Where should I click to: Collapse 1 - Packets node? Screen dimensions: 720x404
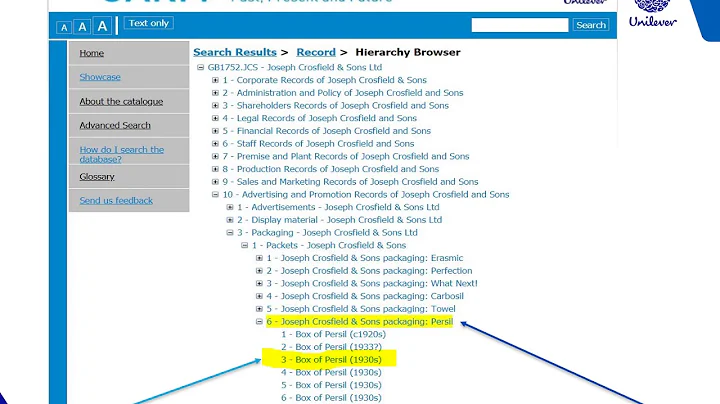[x=244, y=246]
